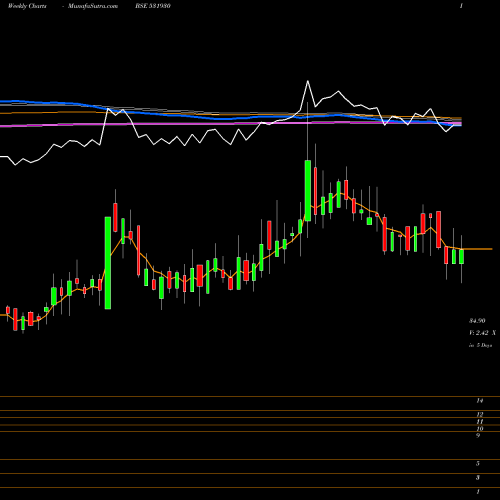Image resolution: width=500 pixels, height=500 pixels.
Task: Click the "3" axis label
Action: coord(478,478)
